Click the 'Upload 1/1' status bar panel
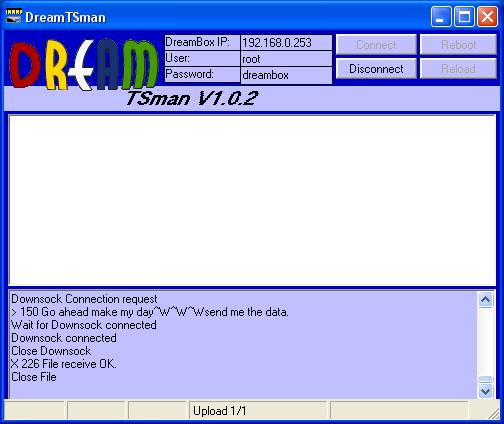The image size is (504, 424). pyautogui.click(x=258, y=411)
